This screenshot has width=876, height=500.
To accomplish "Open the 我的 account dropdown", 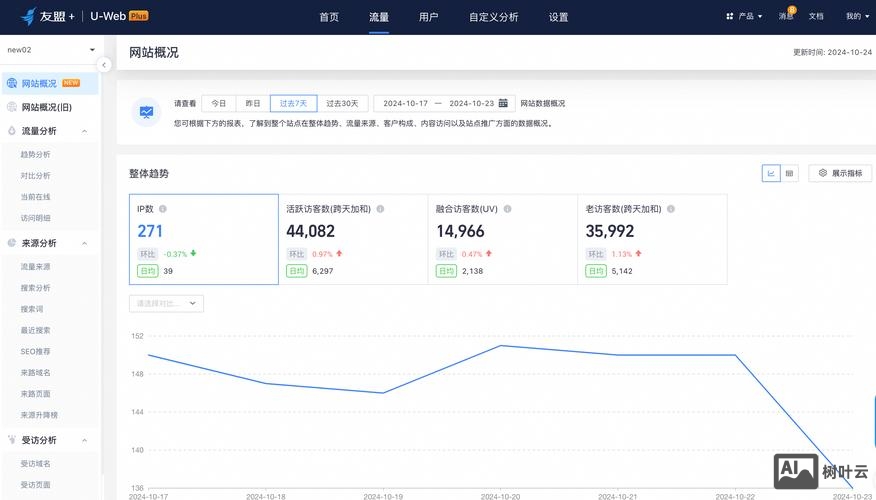I will click(x=857, y=16).
